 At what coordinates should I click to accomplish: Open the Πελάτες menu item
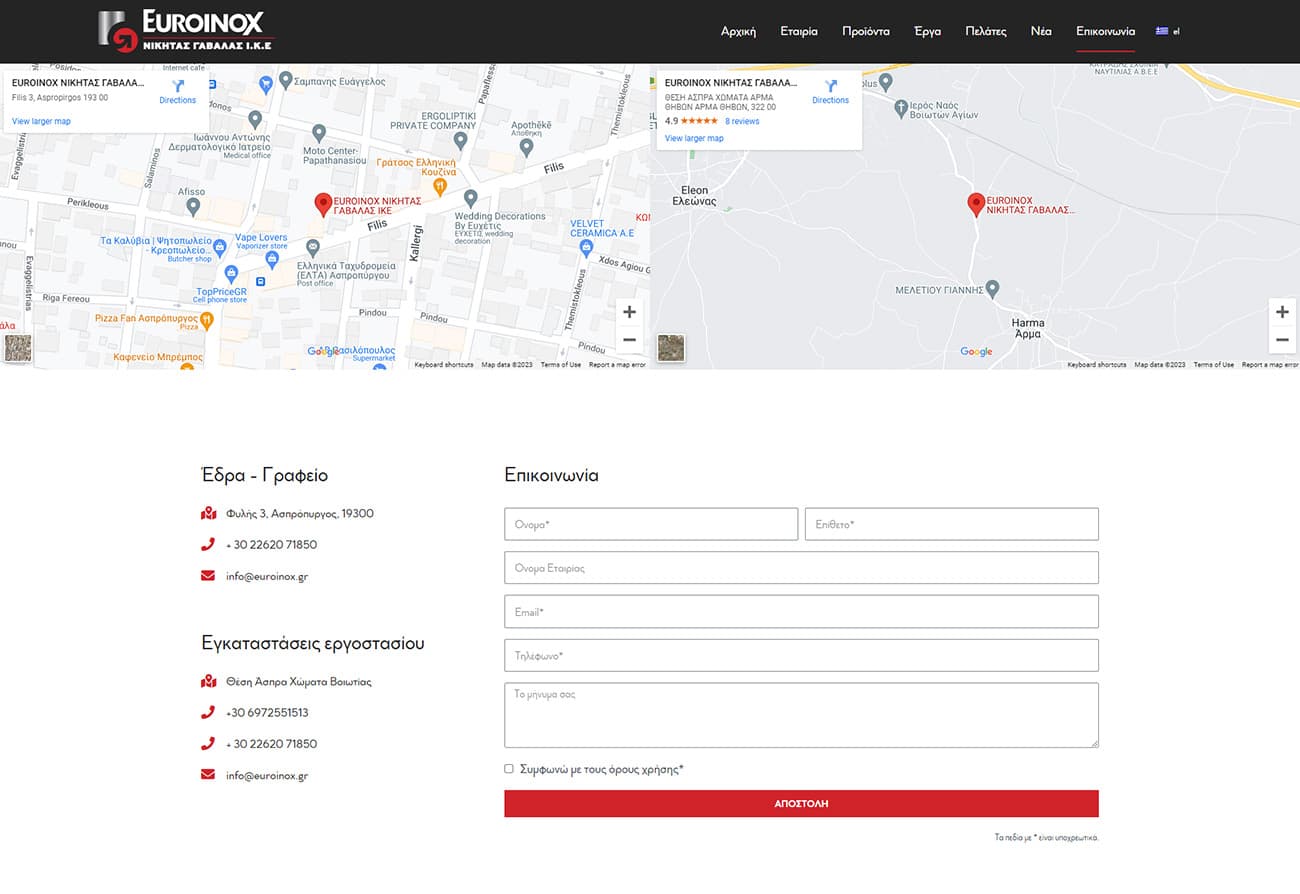pyautogui.click(x=986, y=31)
